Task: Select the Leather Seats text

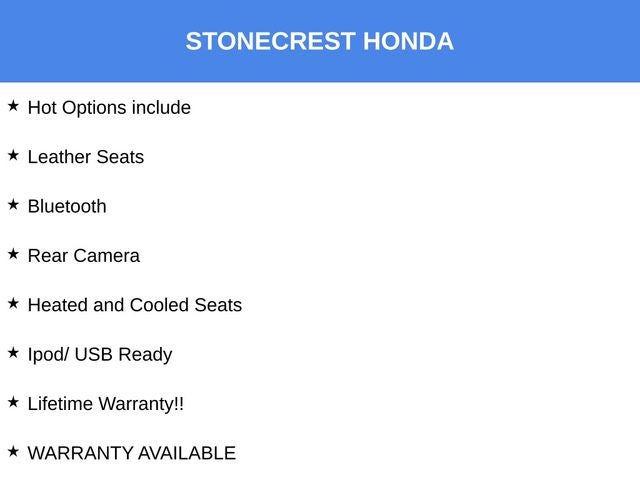Action: 86,157
